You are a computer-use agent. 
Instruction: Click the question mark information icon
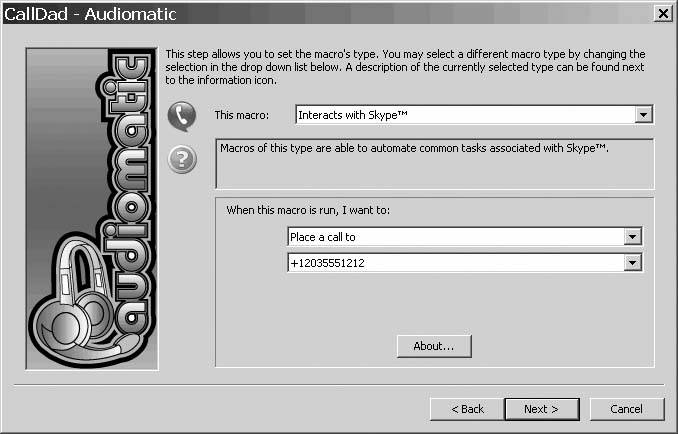tap(181, 159)
